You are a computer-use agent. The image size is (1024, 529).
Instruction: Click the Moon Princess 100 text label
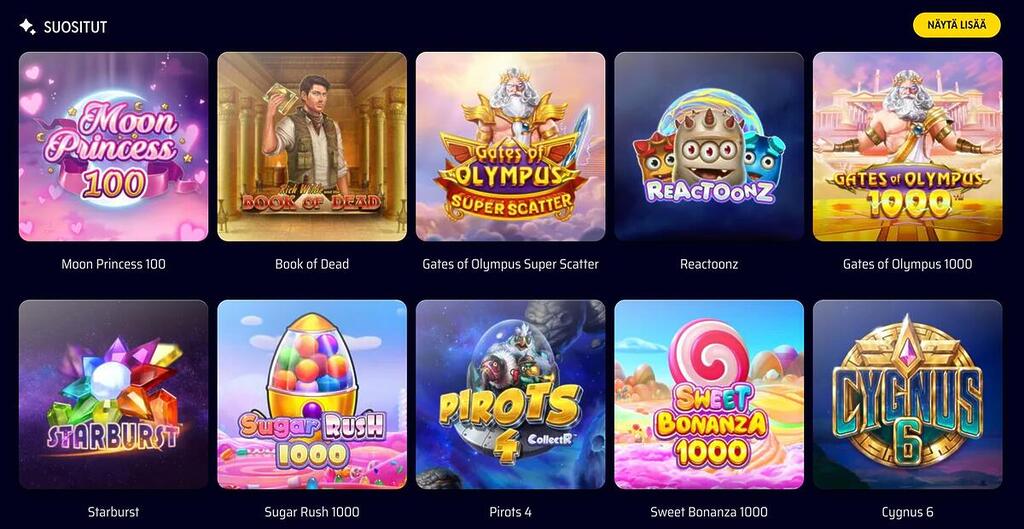114,264
